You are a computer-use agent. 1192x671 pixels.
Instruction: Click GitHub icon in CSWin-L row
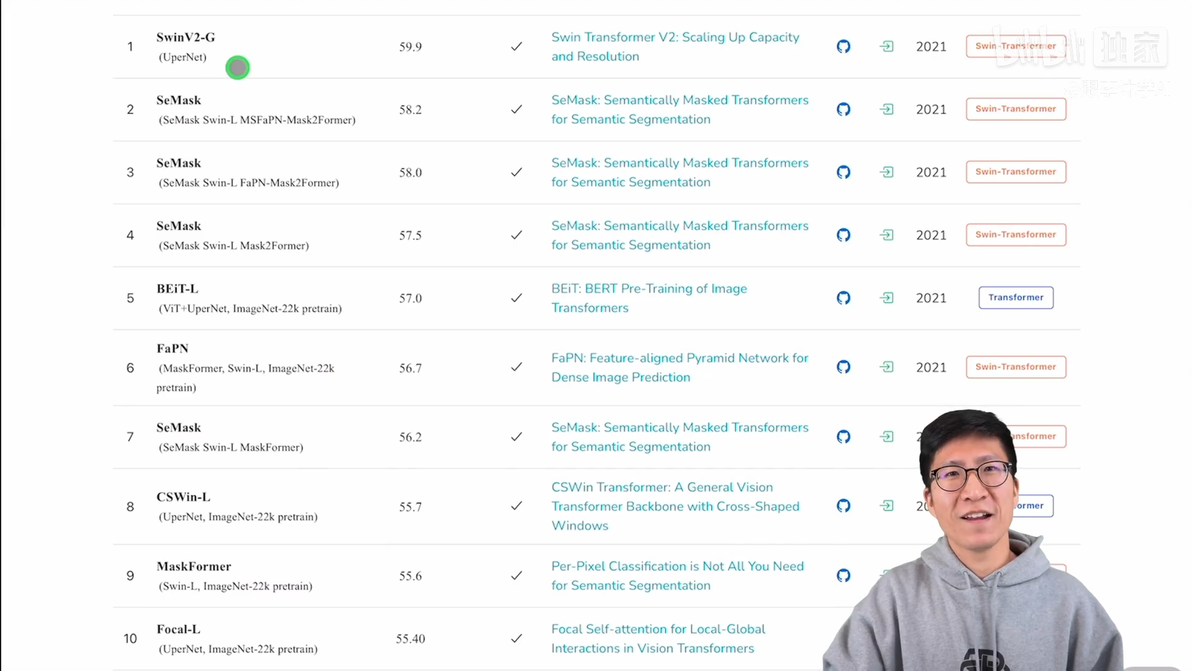pos(843,506)
